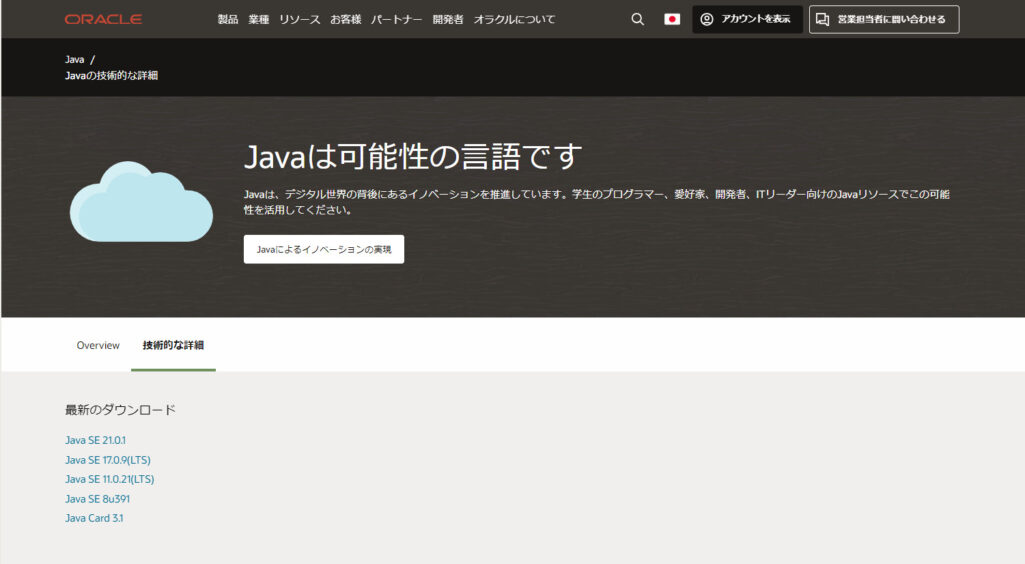Open the search magnifier icon
This screenshot has width=1025, height=564.
point(637,20)
